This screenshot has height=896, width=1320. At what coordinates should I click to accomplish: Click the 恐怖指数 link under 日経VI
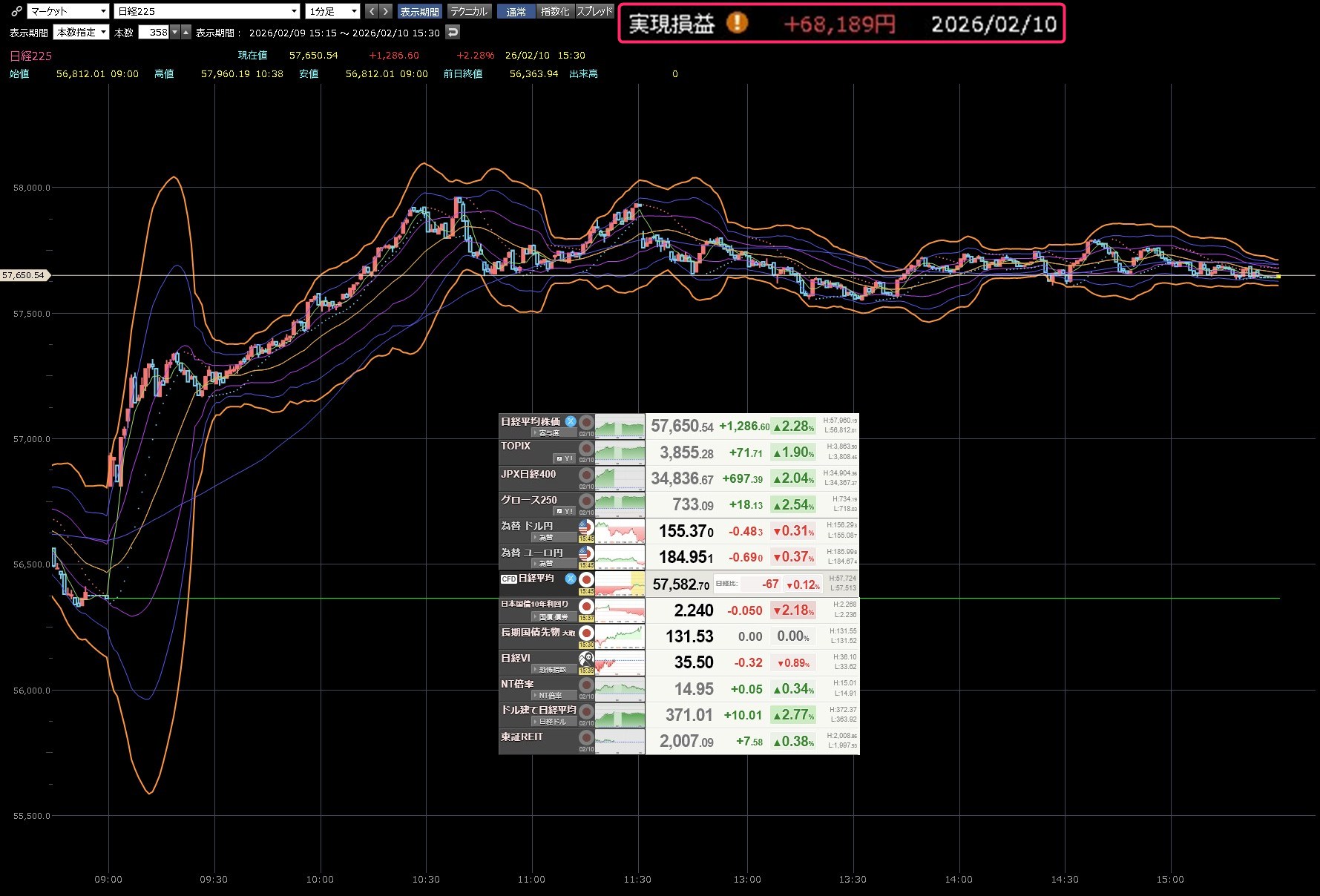pyautogui.click(x=552, y=670)
